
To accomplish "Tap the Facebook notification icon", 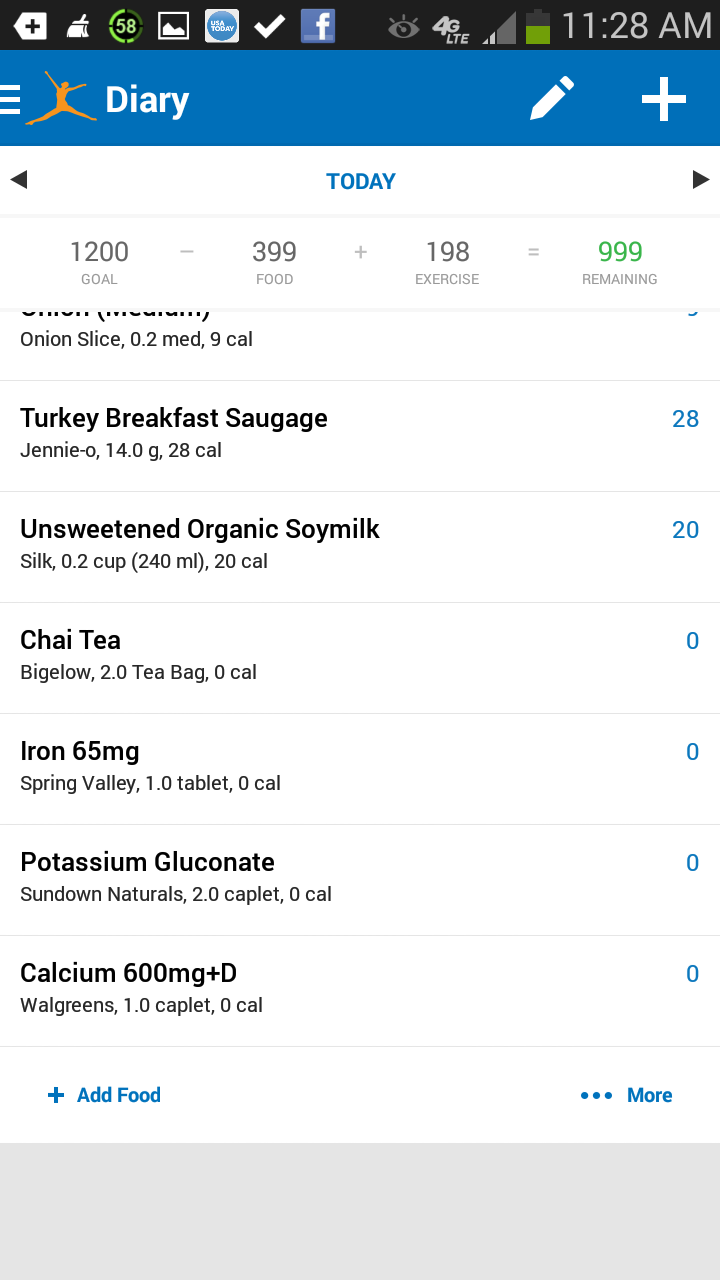I will 318,26.
